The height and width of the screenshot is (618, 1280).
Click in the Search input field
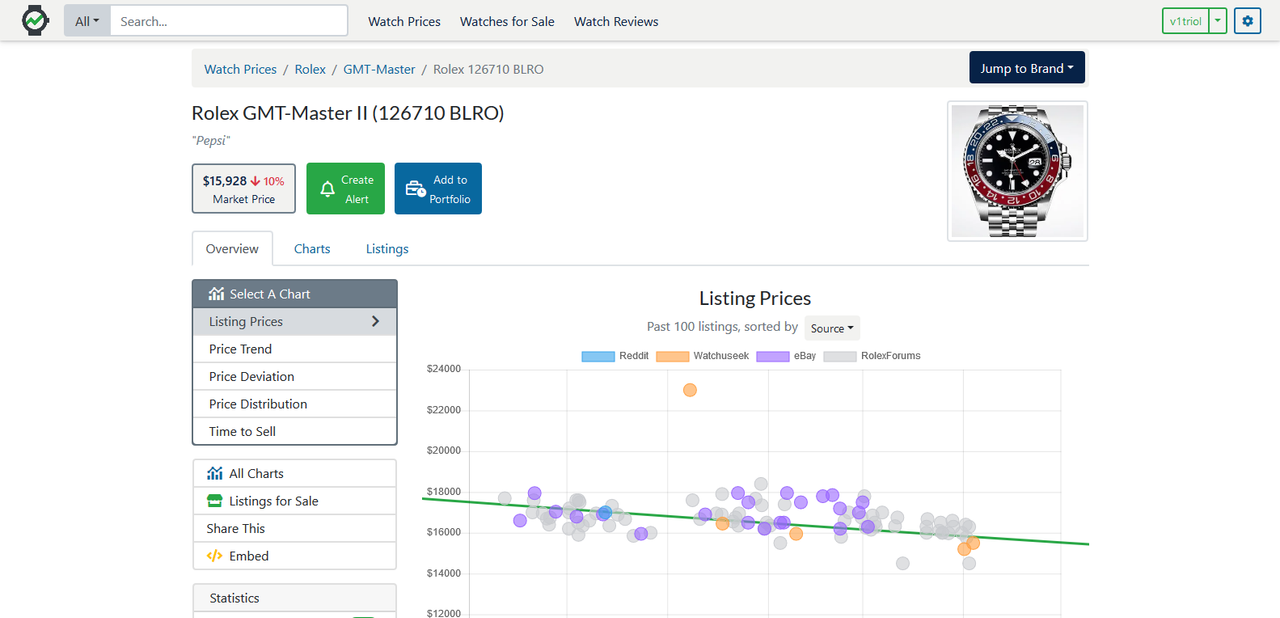coord(229,21)
